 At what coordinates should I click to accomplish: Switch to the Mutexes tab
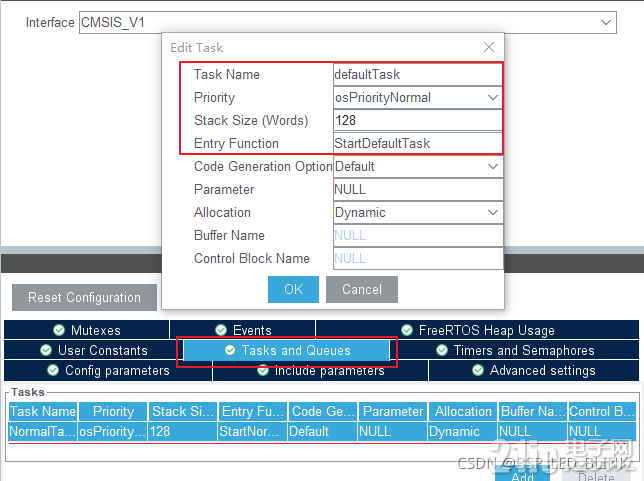pyautogui.click(x=87, y=330)
